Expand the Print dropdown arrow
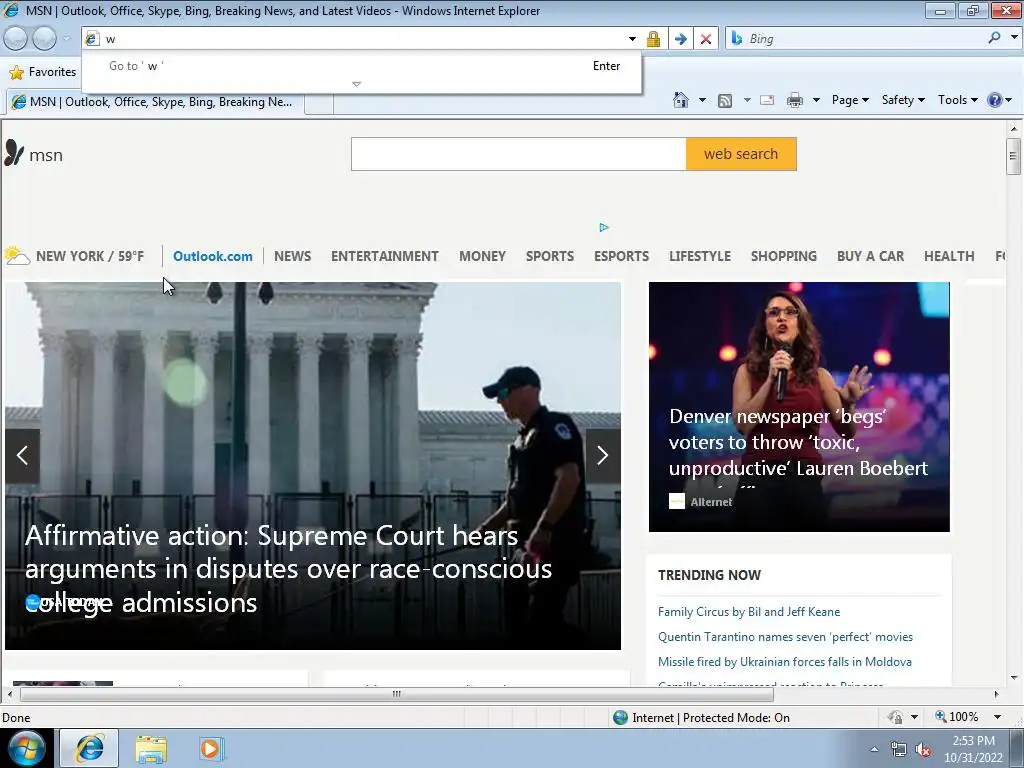1024x768 pixels. click(816, 100)
